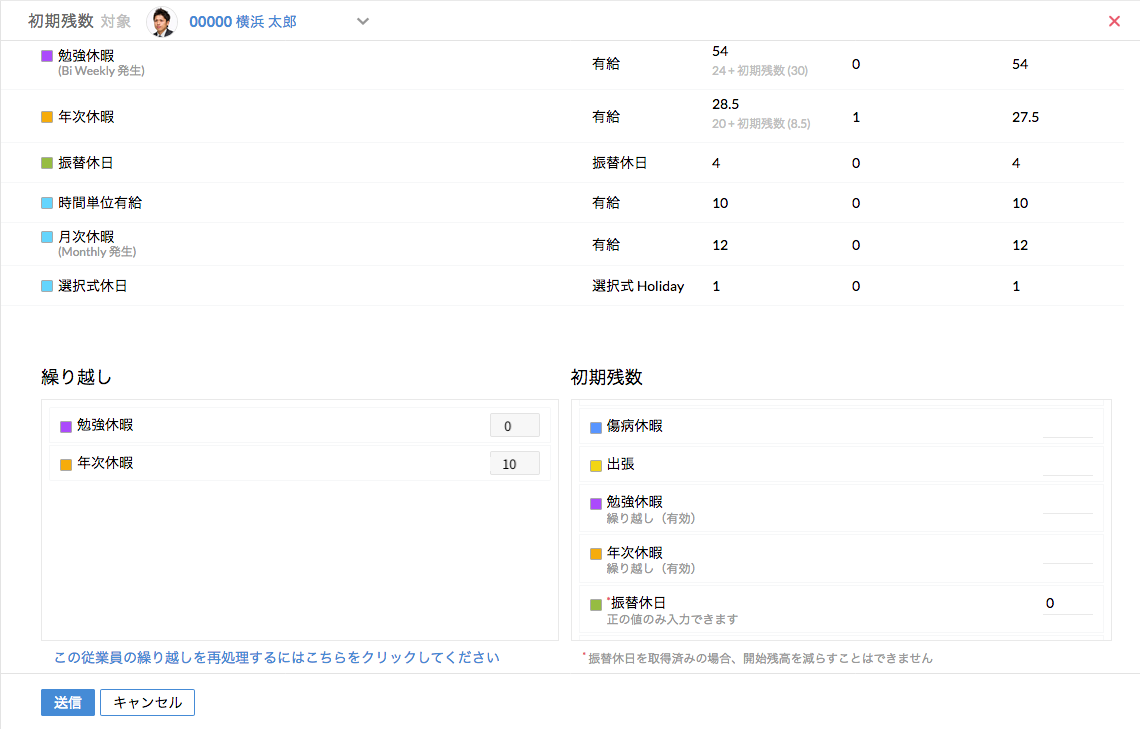Click the employee profile photo avatar

coord(161,21)
